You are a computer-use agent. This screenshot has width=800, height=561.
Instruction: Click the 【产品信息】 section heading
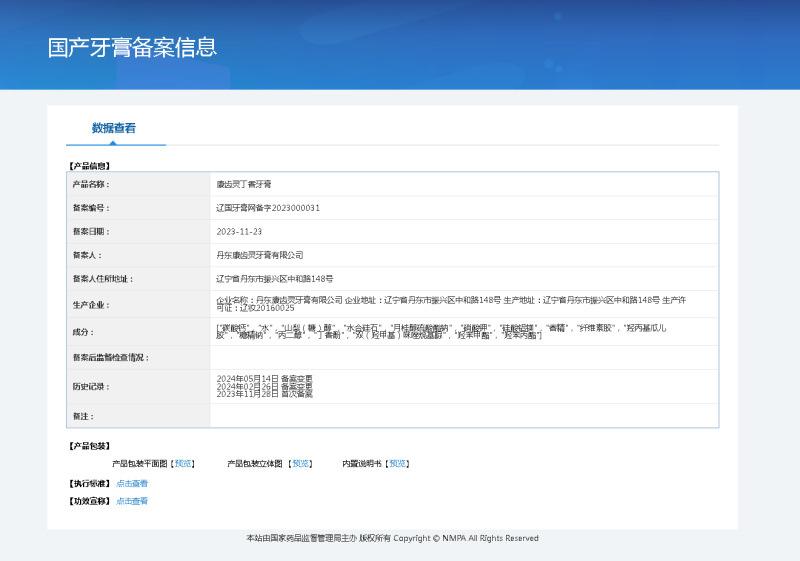tap(89, 165)
